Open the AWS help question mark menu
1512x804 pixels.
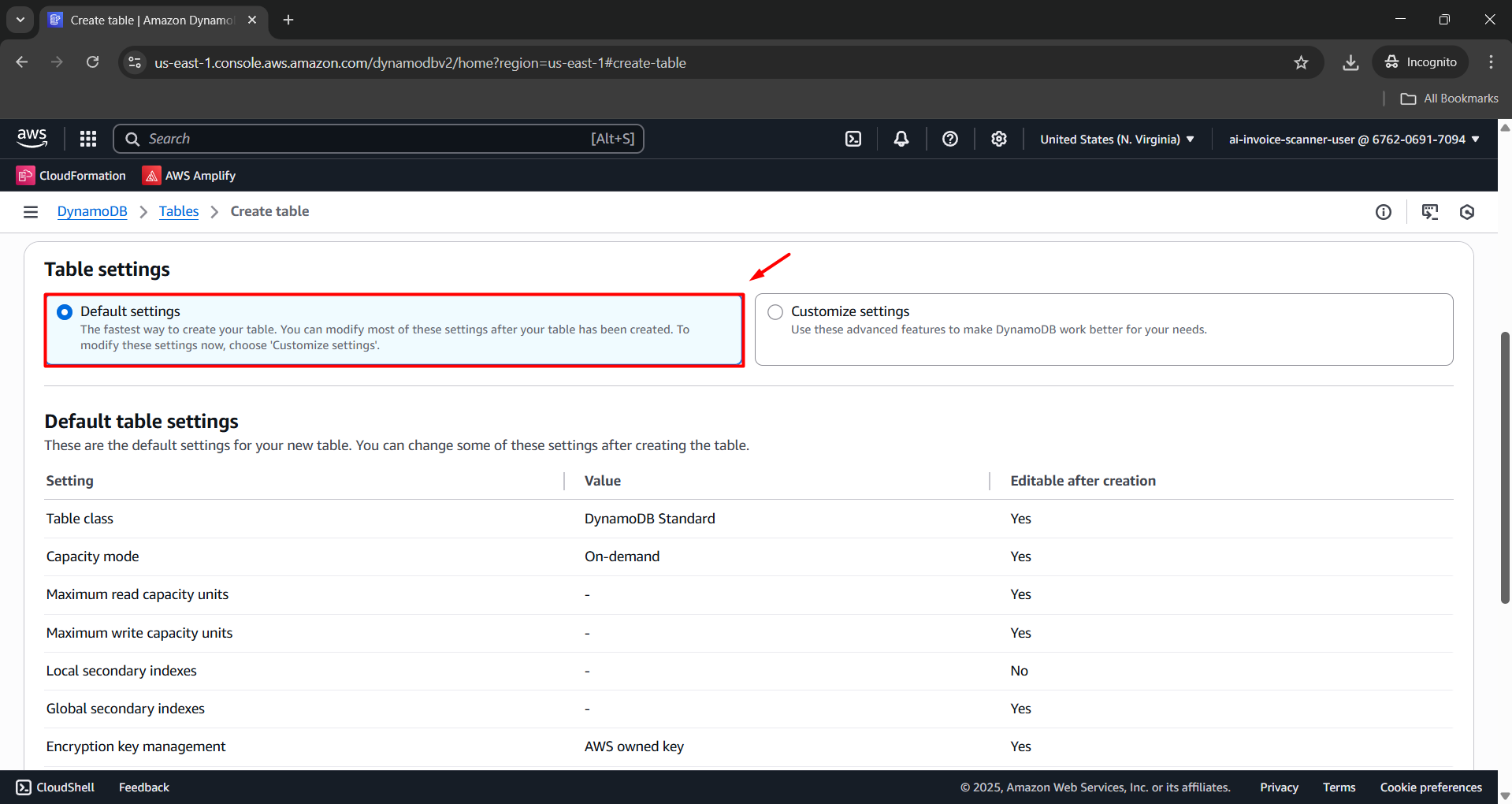pos(950,139)
